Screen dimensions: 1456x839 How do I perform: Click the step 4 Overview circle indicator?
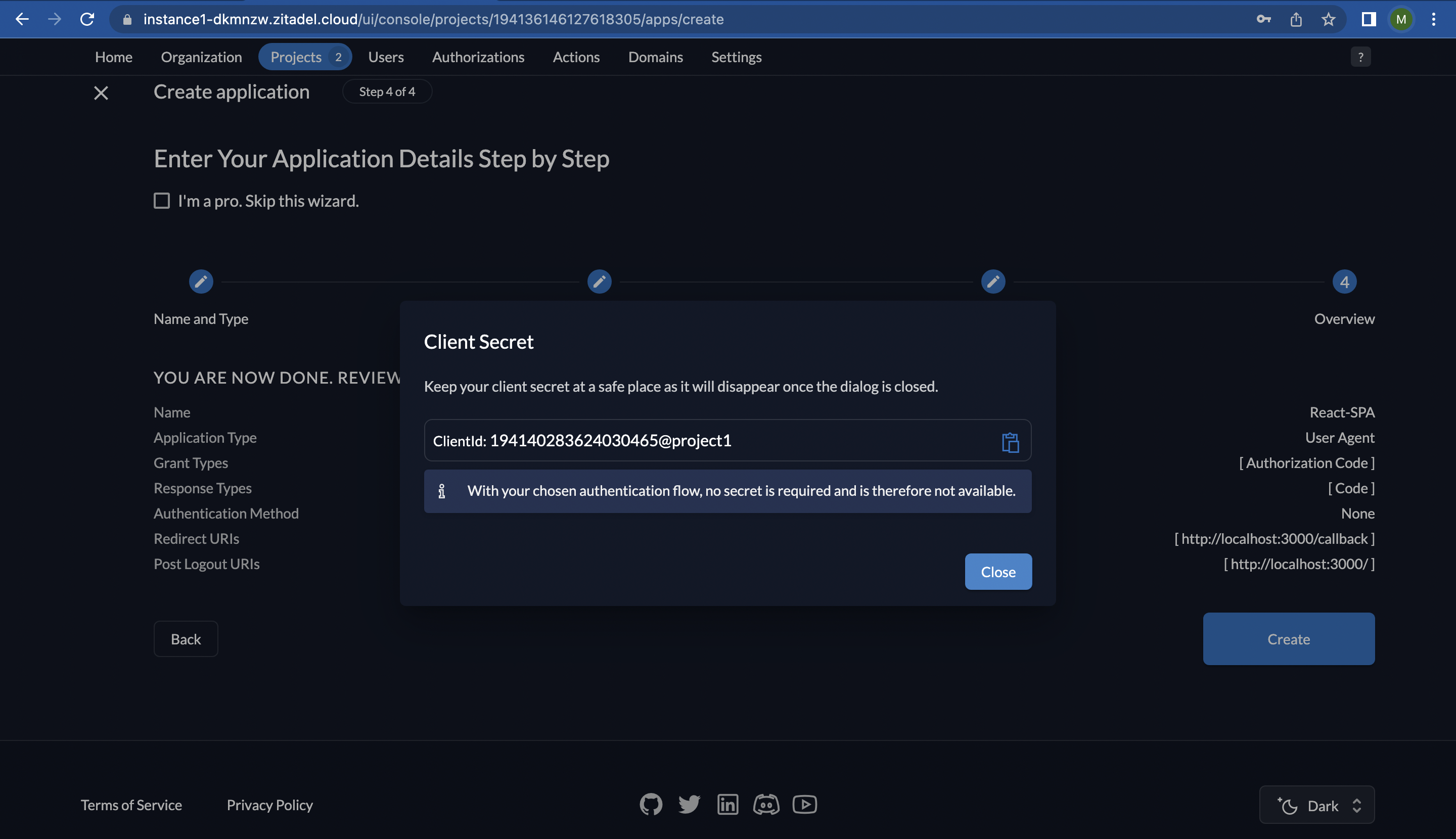1343,281
